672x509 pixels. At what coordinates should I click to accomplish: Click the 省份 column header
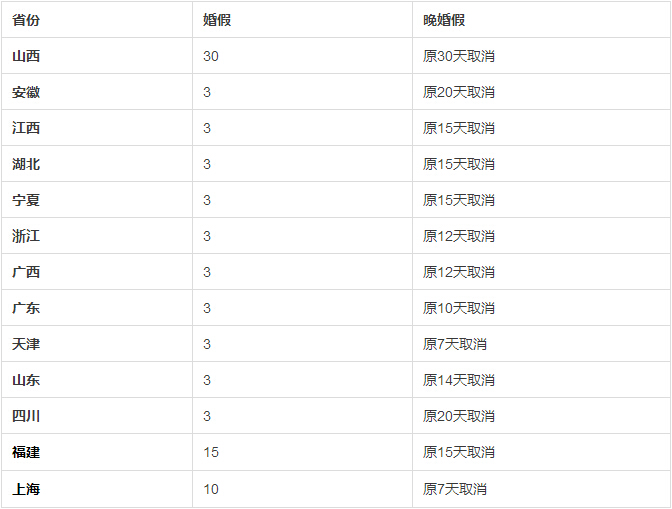tap(26, 20)
